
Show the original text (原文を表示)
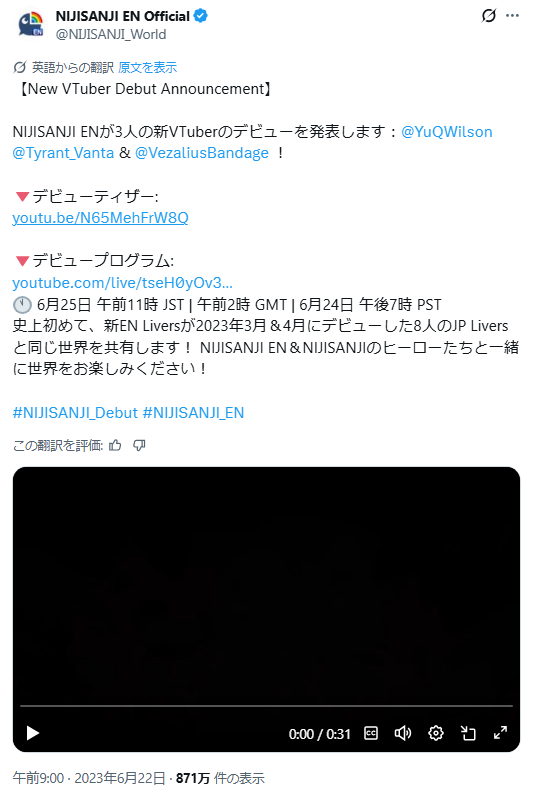[148, 68]
